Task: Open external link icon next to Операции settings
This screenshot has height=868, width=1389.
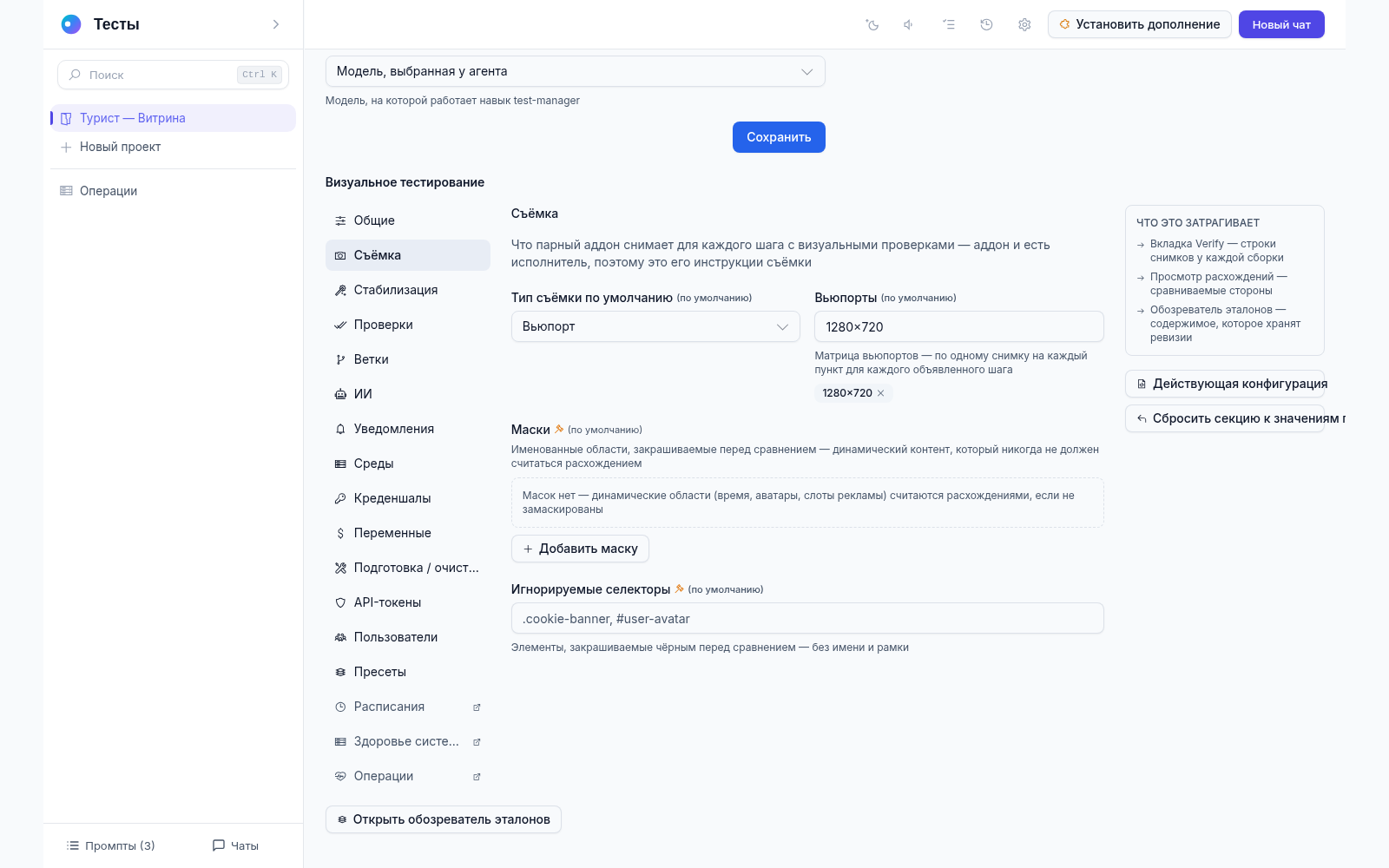Action: point(477,777)
